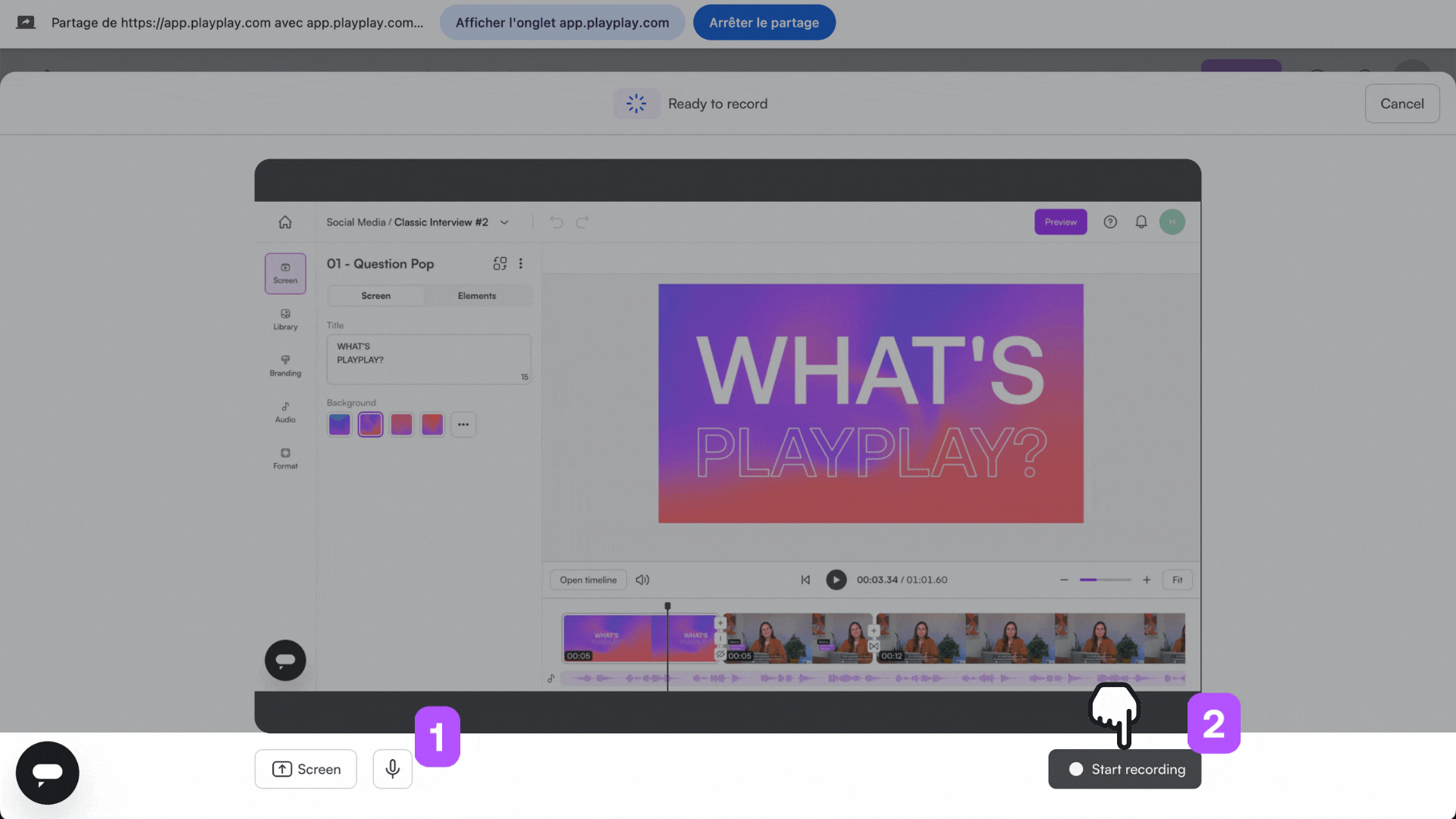The height and width of the screenshot is (819, 1456).
Task: Open the Format sidebar panel
Action: pos(285,458)
